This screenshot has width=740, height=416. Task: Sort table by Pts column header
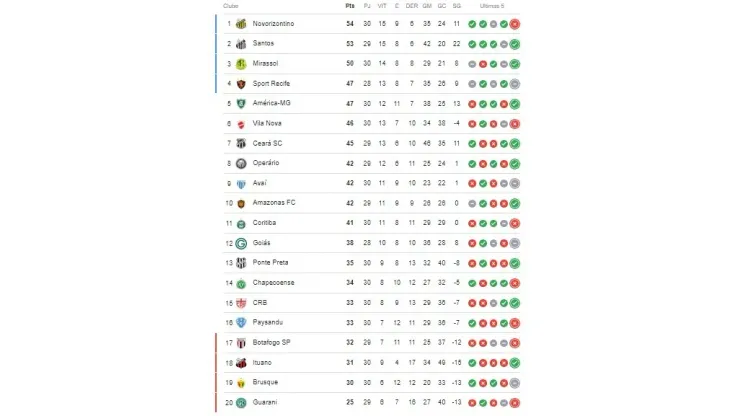tap(350, 6)
